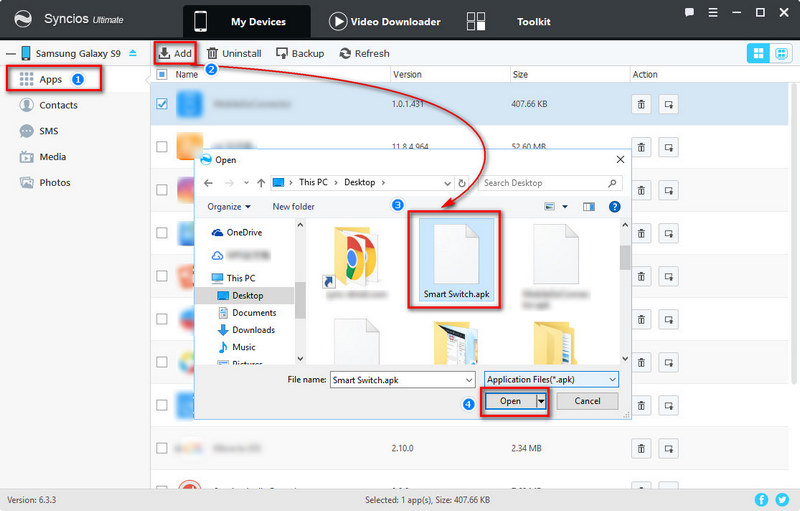Image resolution: width=800 pixels, height=511 pixels.
Task: Switch to the Toolkit tab
Action: [x=509, y=21]
